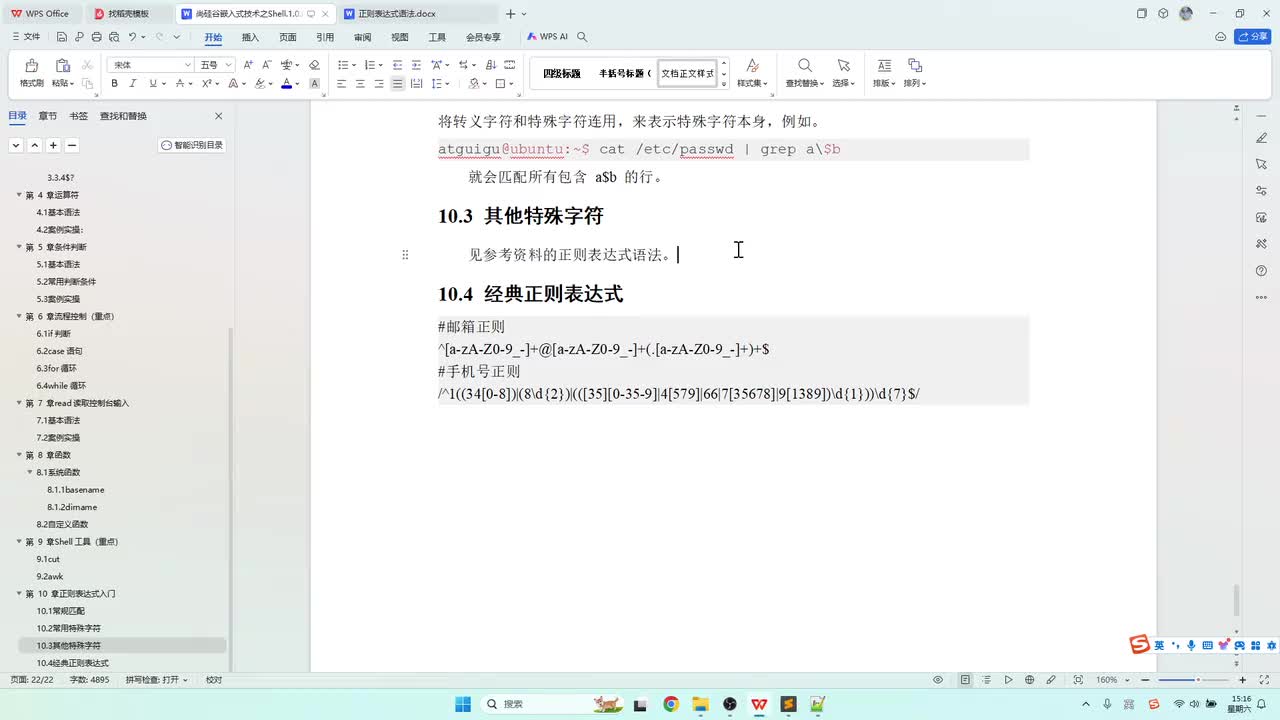Click the increase indent icon

pyautogui.click(x=416, y=65)
